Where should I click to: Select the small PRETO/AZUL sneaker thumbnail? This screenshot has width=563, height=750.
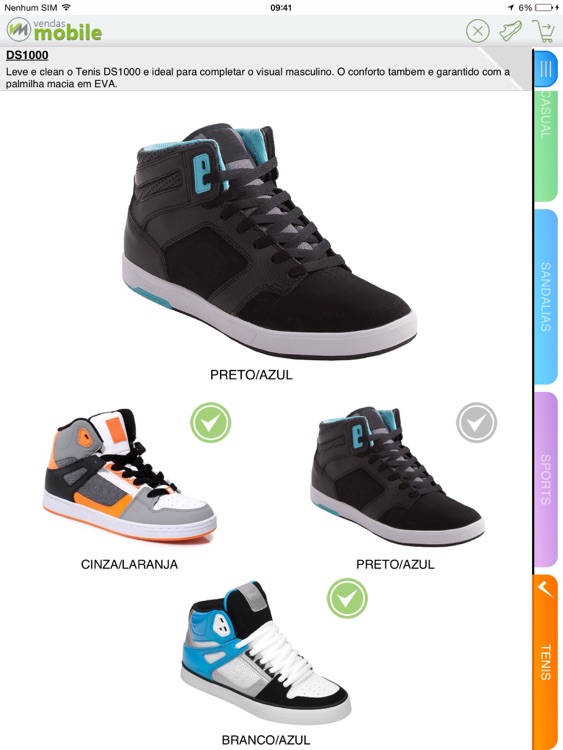(396, 477)
